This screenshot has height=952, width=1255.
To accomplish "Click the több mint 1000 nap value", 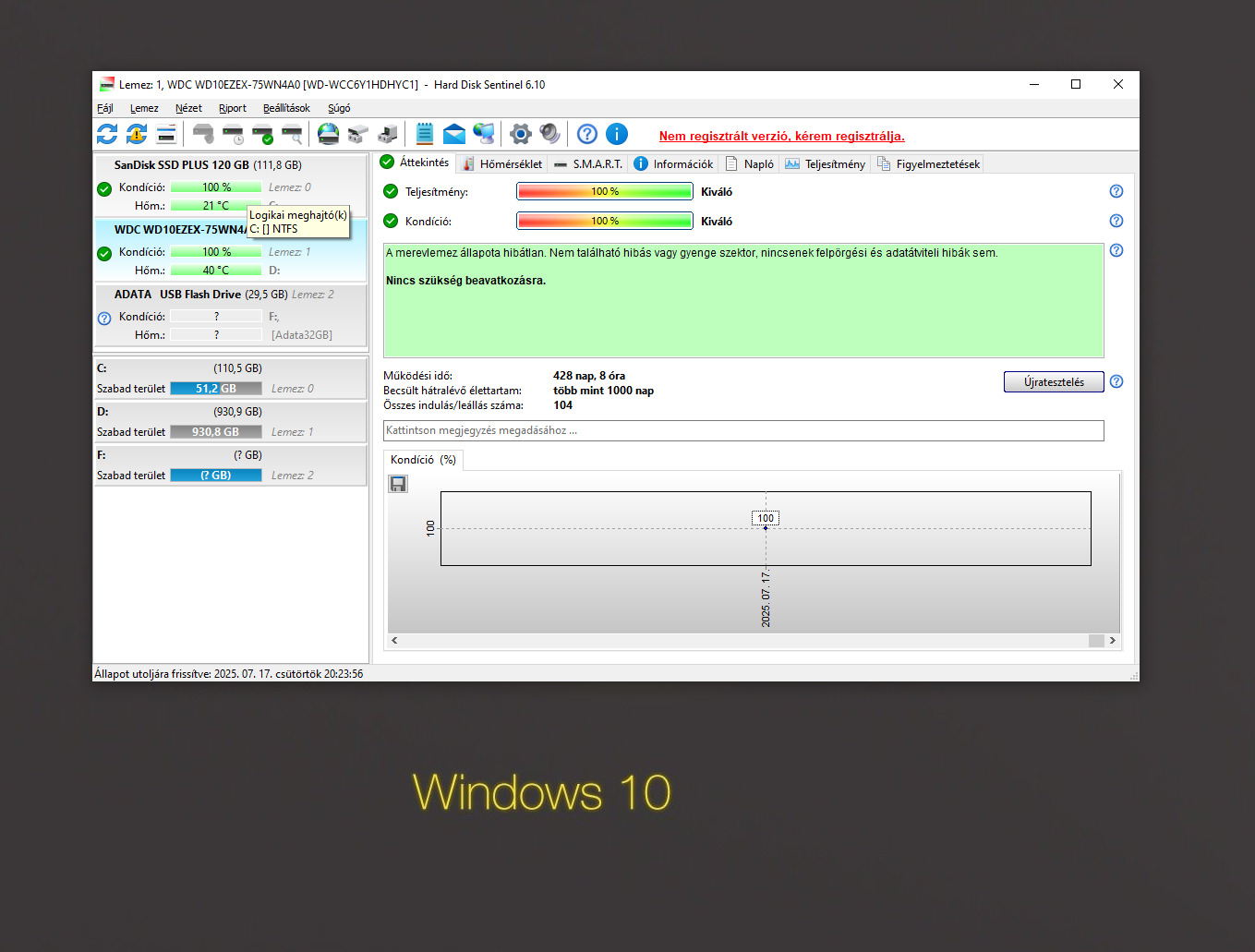I will click(x=603, y=391).
